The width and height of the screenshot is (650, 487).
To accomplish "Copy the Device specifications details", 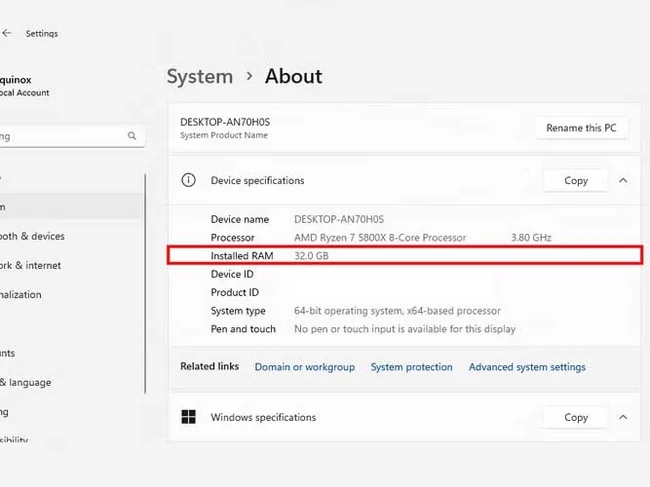I will (x=575, y=181).
